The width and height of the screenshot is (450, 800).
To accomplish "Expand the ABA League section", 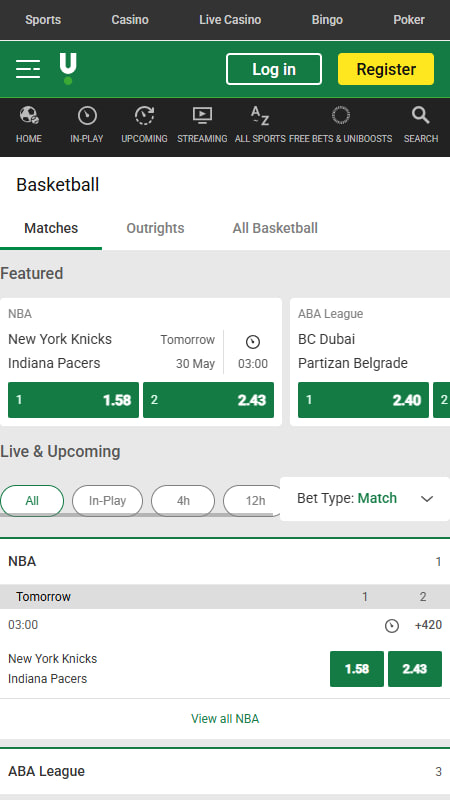I will pyautogui.click(x=225, y=771).
